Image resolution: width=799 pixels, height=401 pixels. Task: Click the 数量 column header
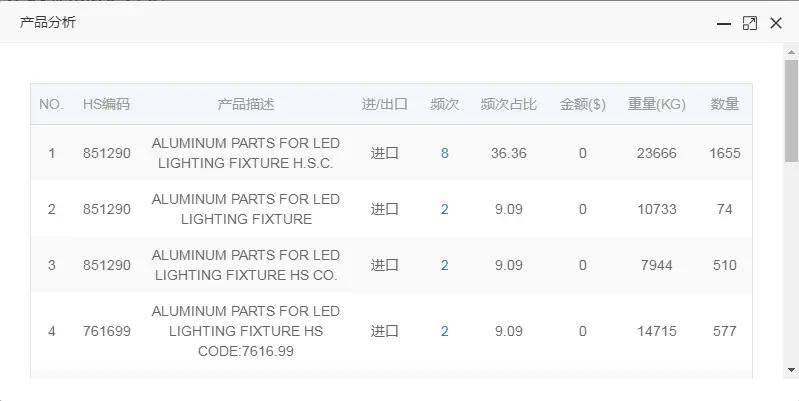[724, 104]
